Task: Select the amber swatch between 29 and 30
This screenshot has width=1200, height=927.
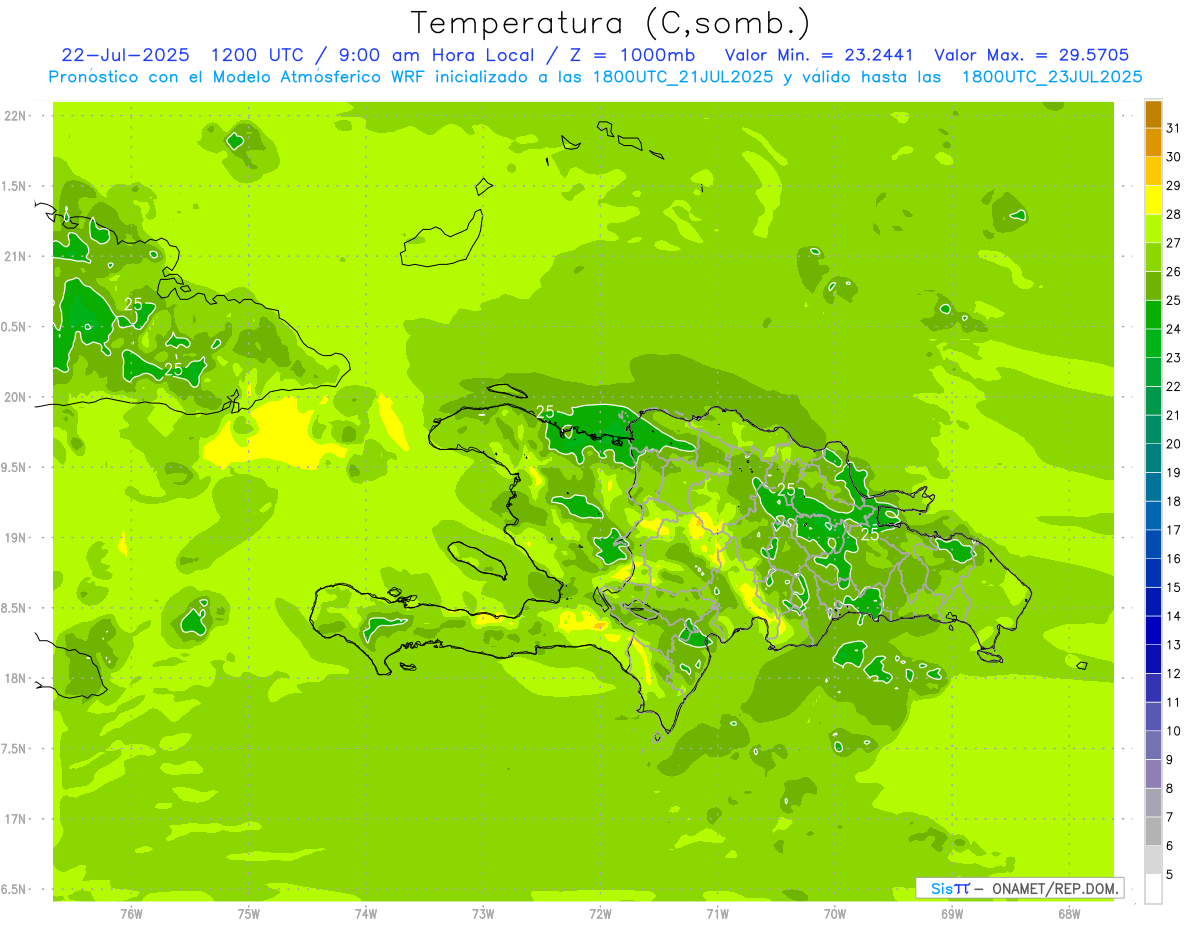Action: [x=1153, y=171]
